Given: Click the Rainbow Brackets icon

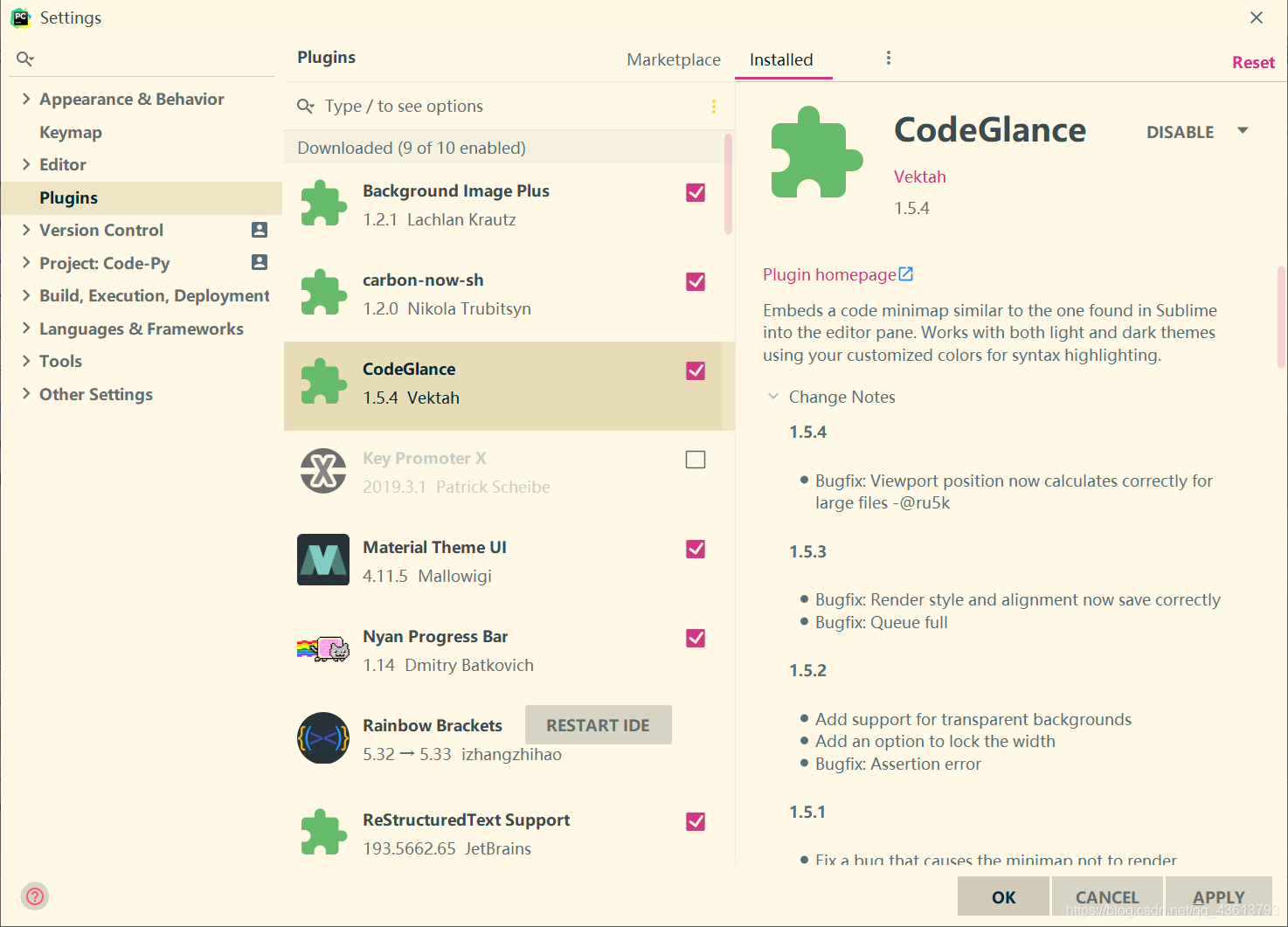Looking at the screenshot, I should pos(323,738).
